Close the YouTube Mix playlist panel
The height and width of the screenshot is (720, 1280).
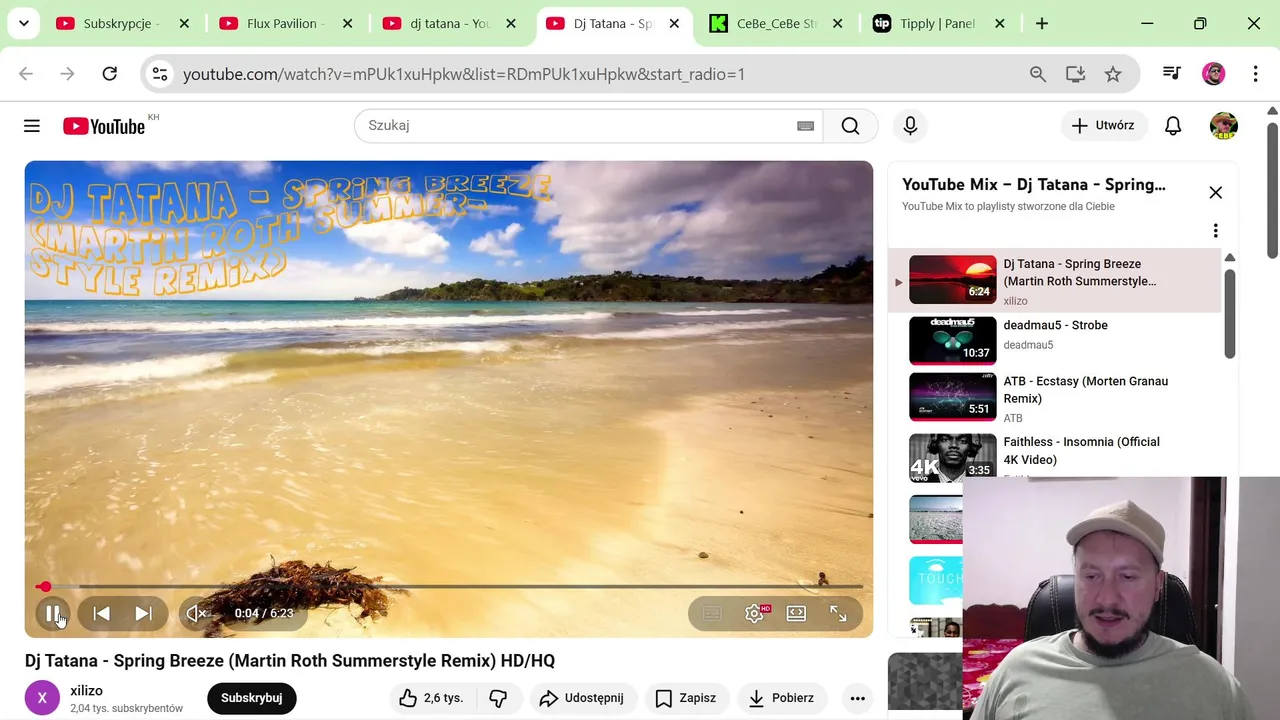tap(1215, 193)
